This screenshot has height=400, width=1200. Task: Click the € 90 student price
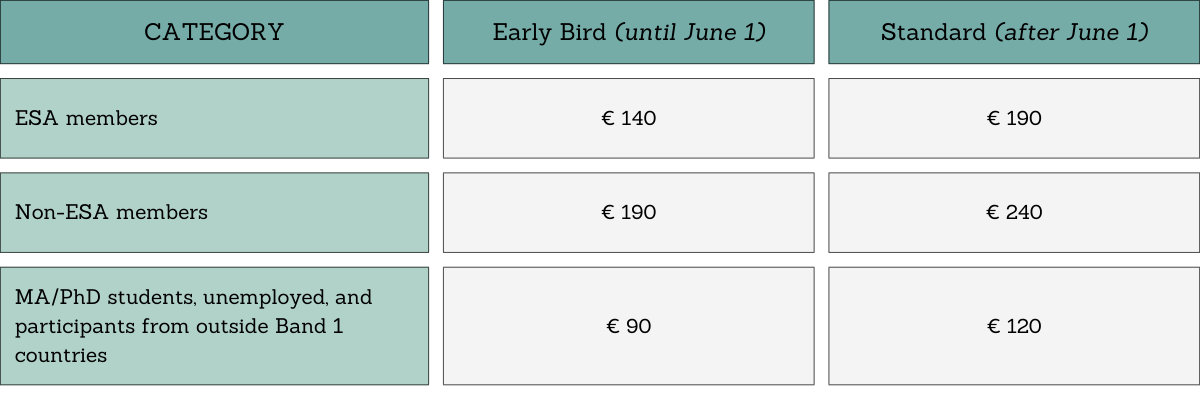point(628,326)
